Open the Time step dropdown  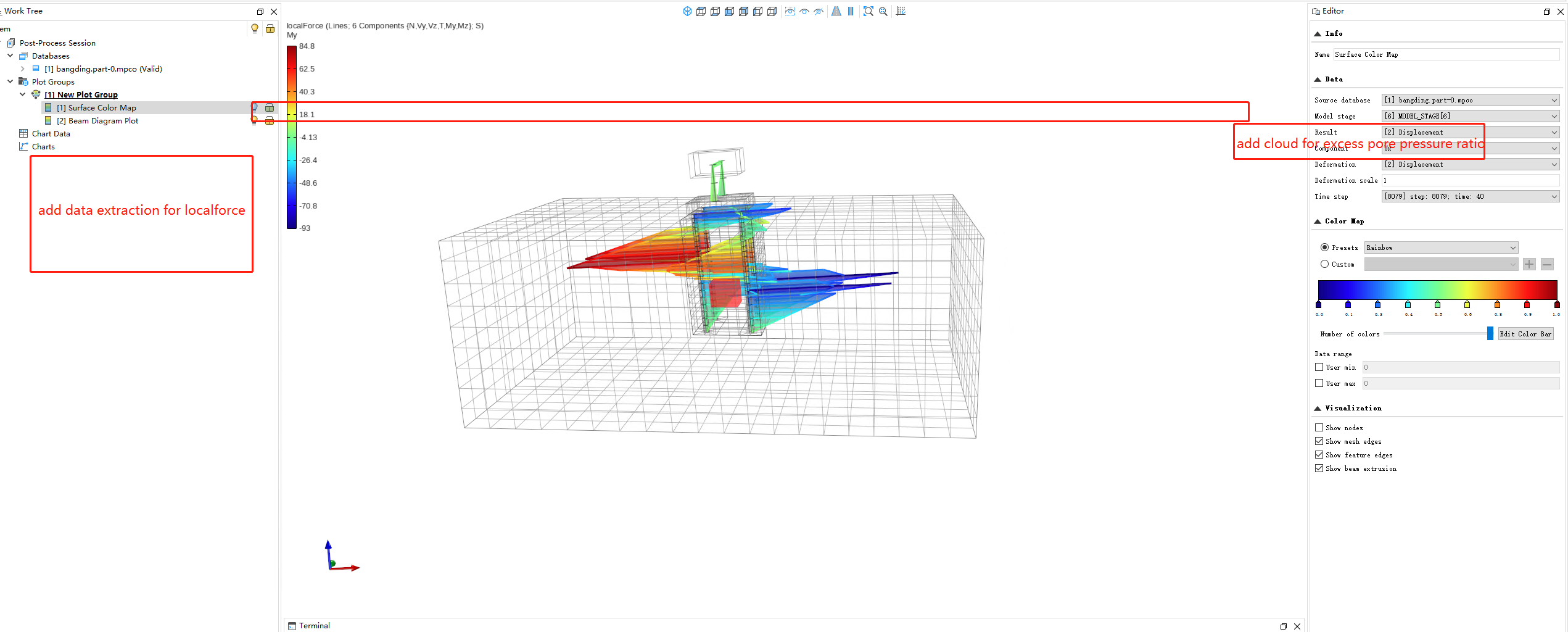tap(1471, 196)
